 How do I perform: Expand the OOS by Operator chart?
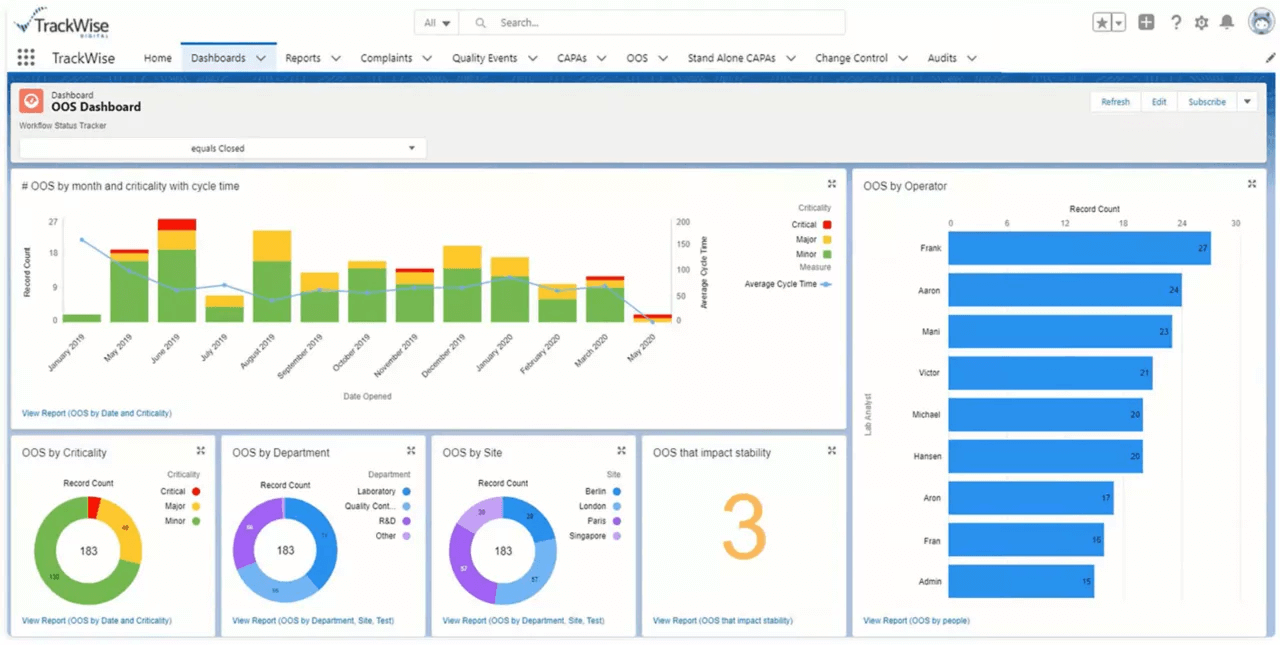tap(1252, 184)
